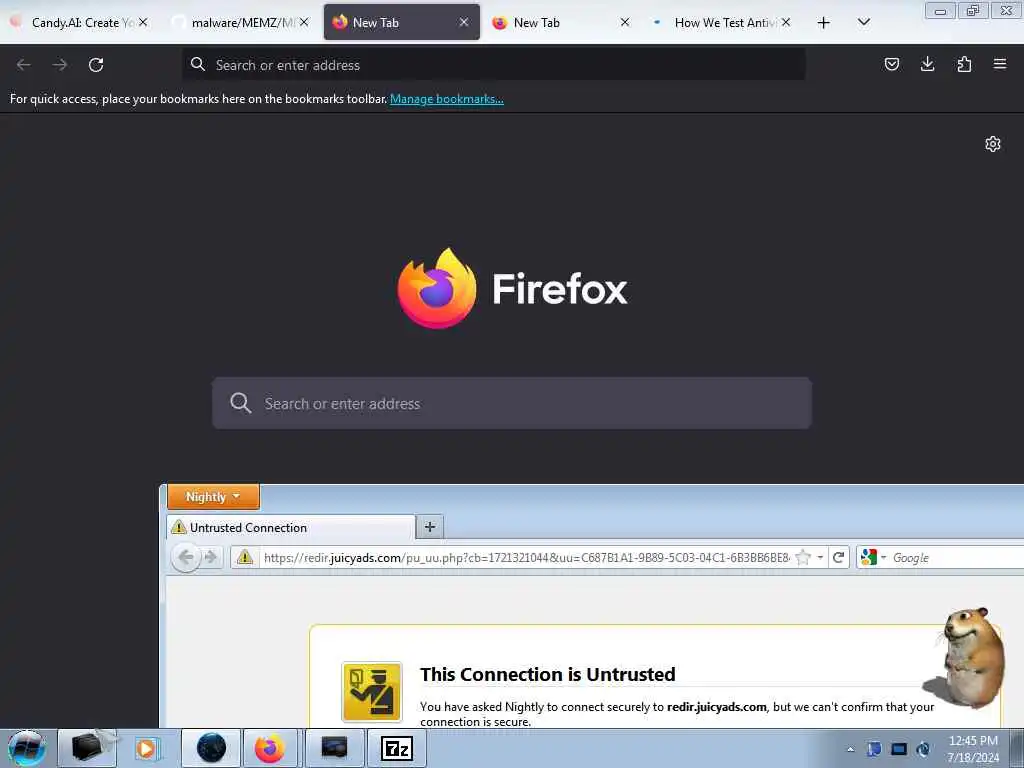The width and height of the screenshot is (1024, 768).
Task: Open a new Firefox tab
Action: coord(824,23)
